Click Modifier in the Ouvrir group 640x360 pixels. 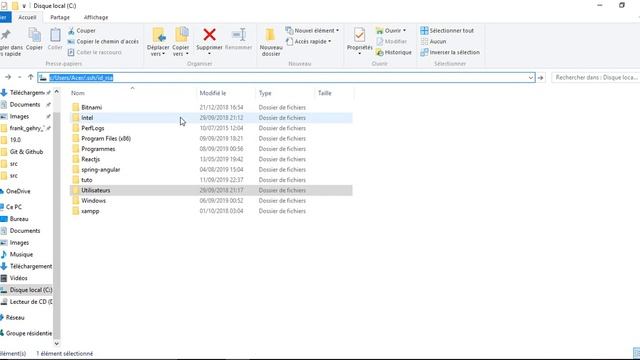(x=391, y=41)
